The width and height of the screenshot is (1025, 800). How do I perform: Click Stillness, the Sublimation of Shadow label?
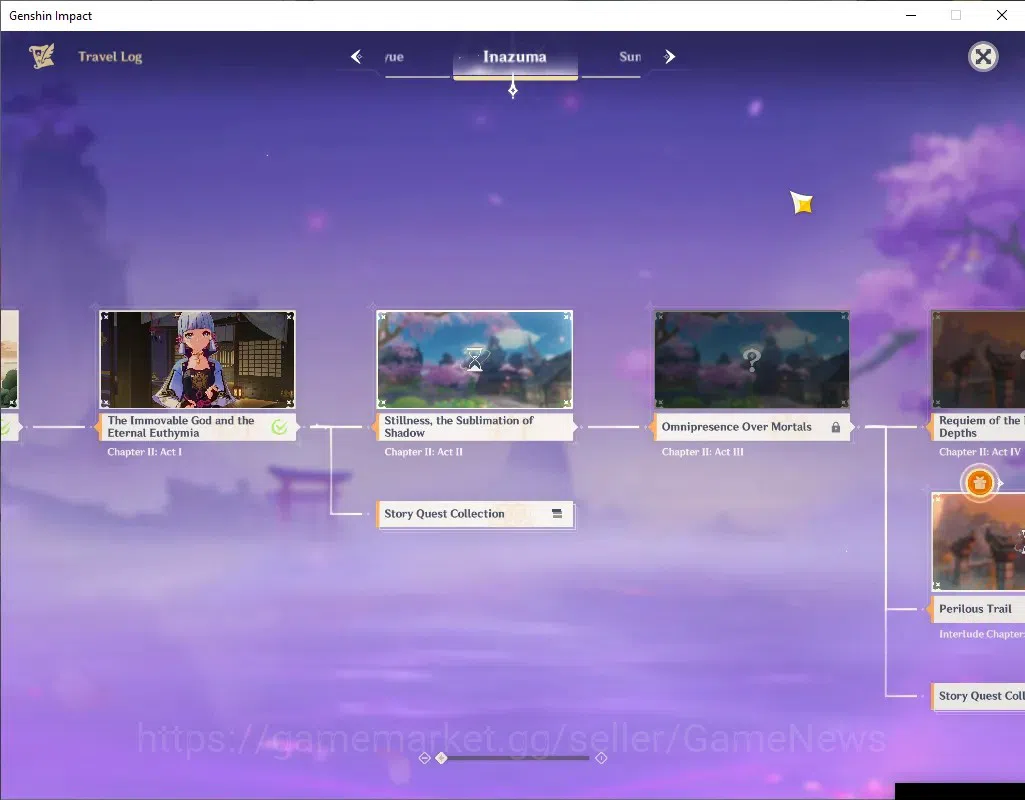pos(475,427)
